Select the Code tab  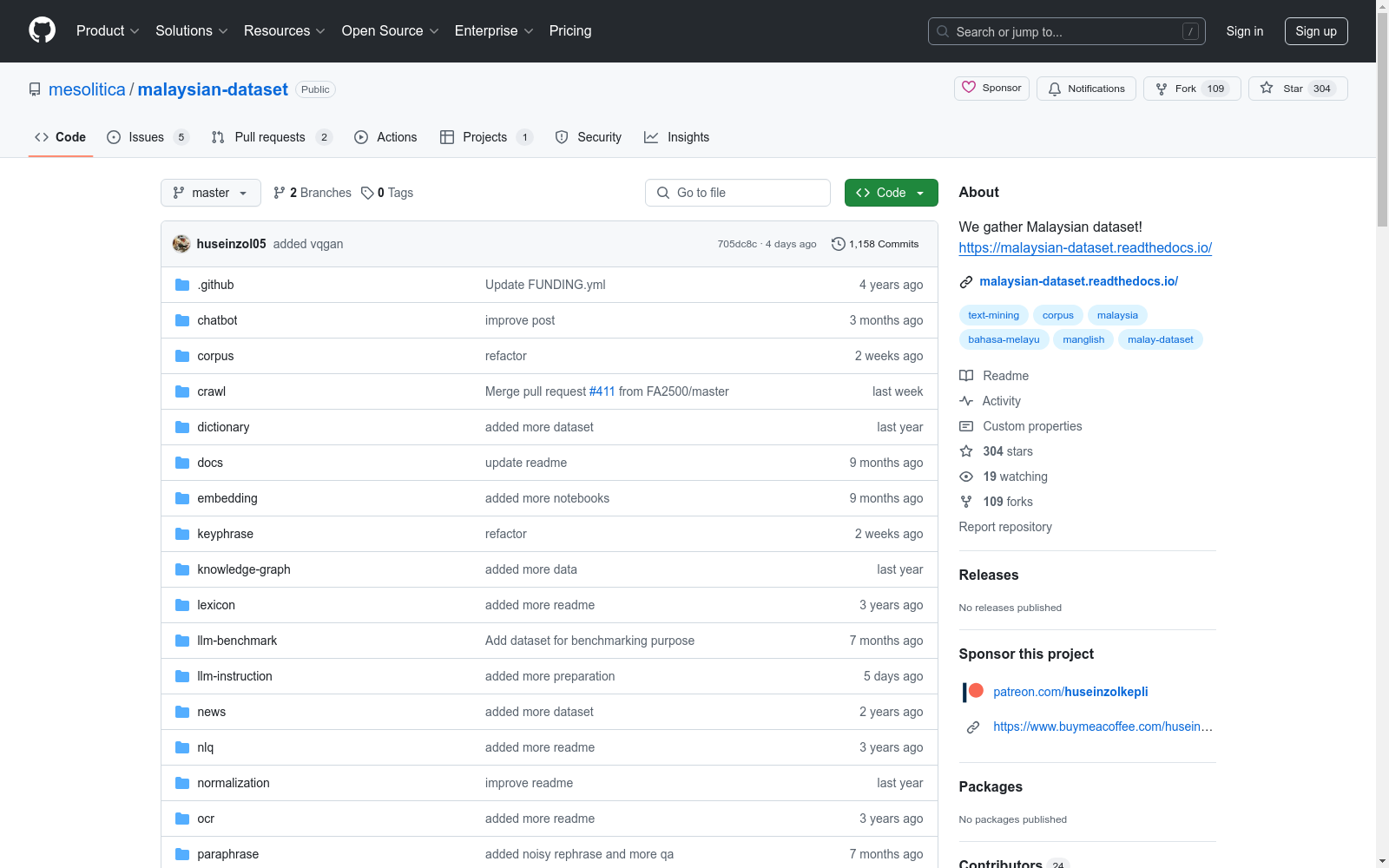[x=60, y=137]
